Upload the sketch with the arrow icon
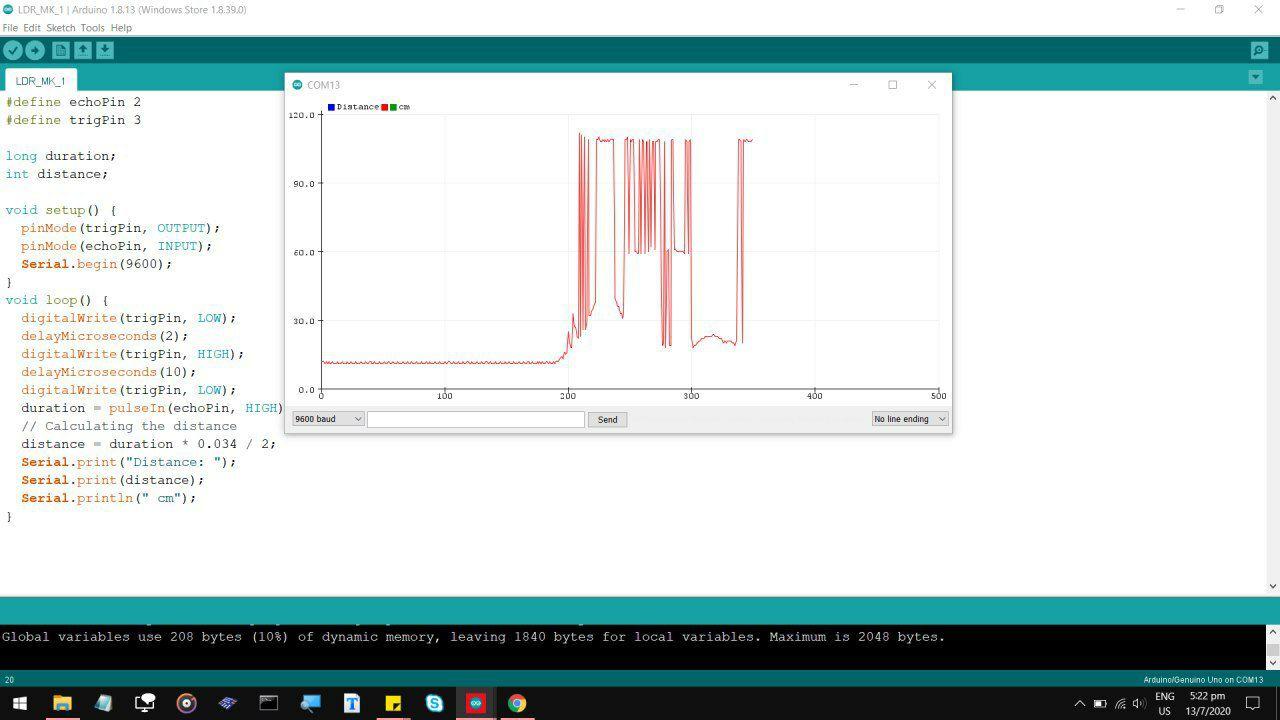Image resolution: width=1280 pixels, height=720 pixels. (x=35, y=50)
